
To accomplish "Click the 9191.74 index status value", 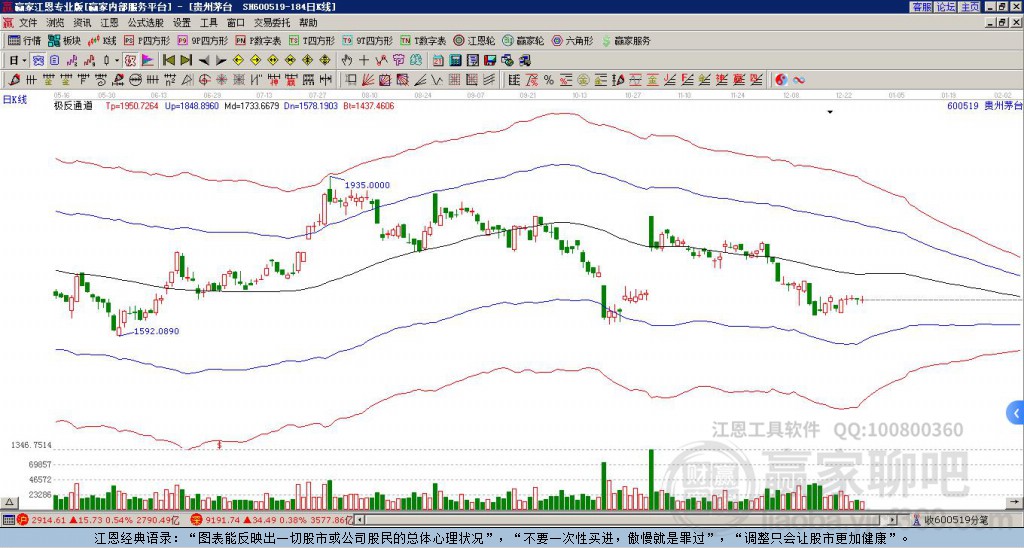I will 224,520.
